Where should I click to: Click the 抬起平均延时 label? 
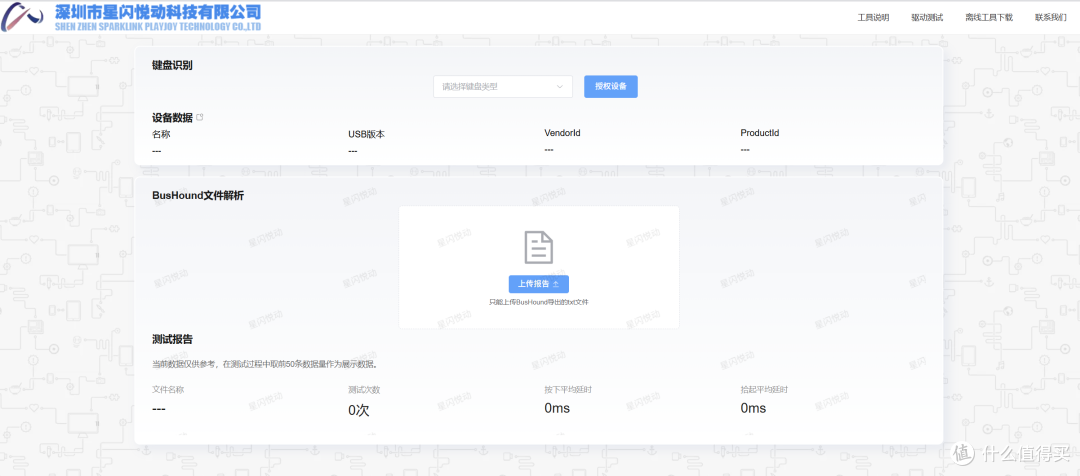point(765,390)
